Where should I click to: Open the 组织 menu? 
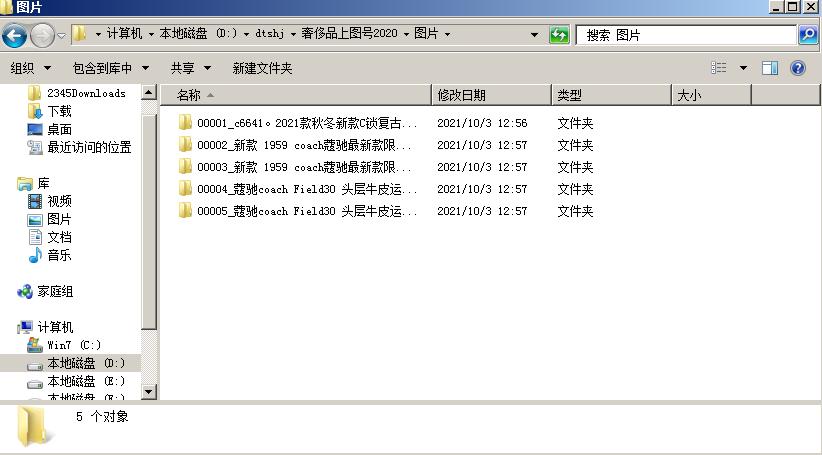click(30, 68)
